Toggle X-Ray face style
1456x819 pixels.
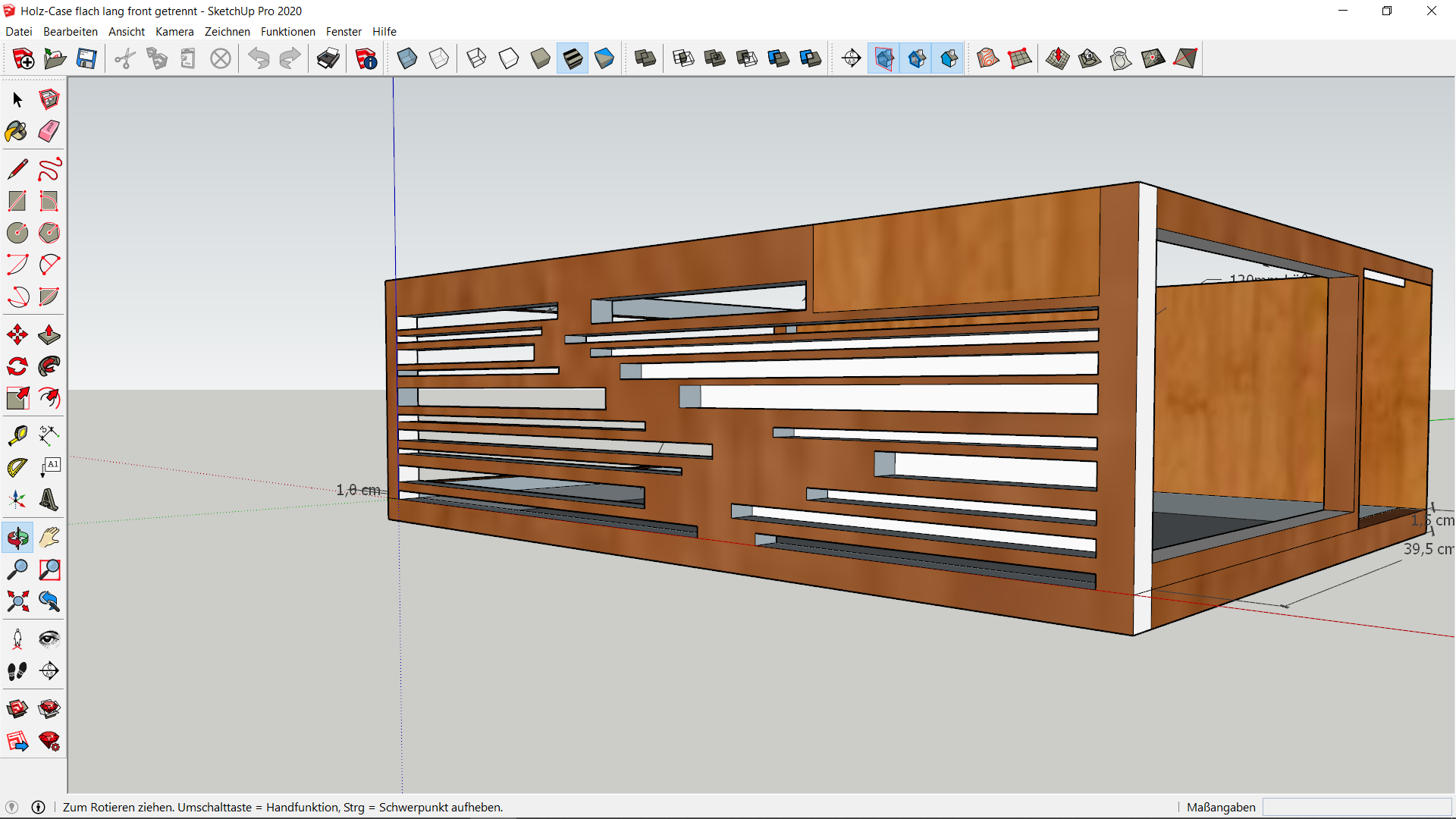(x=406, y=58)
